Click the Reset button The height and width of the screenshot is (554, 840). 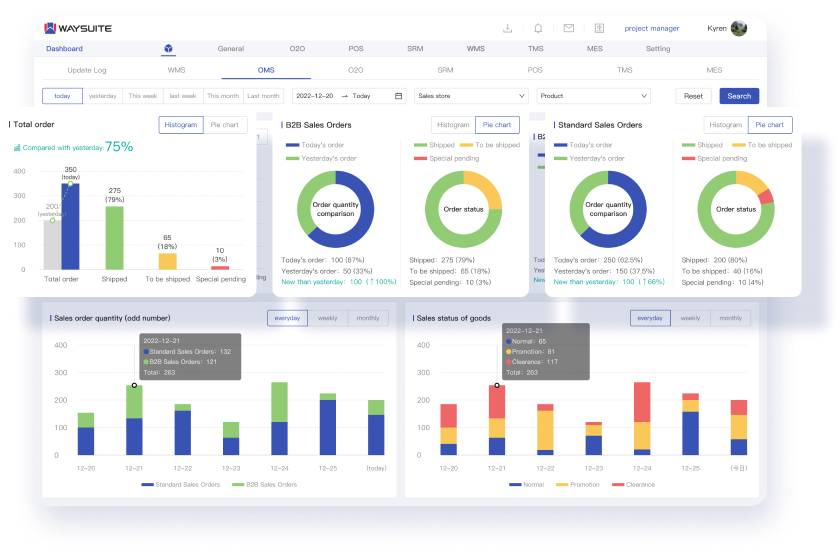point(693,96)
